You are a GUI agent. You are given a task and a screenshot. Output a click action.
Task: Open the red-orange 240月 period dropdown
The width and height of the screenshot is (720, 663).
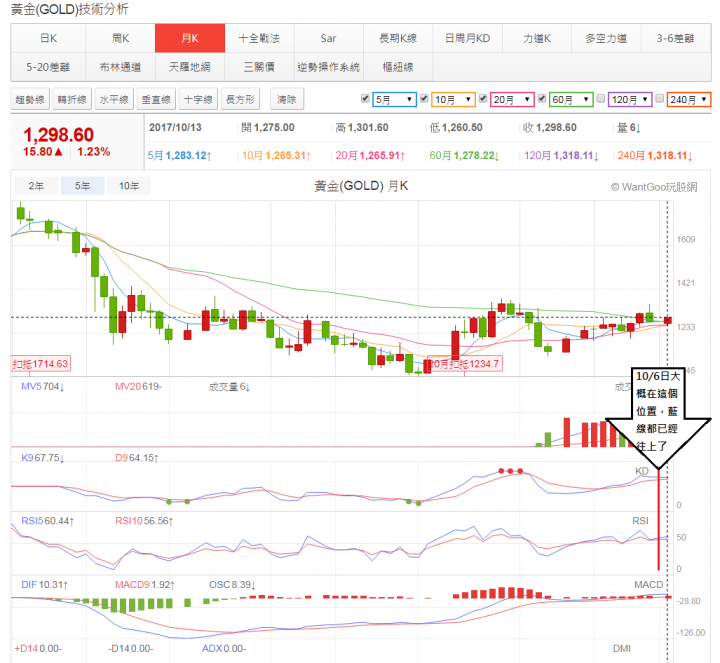click(x=689, y=99)
